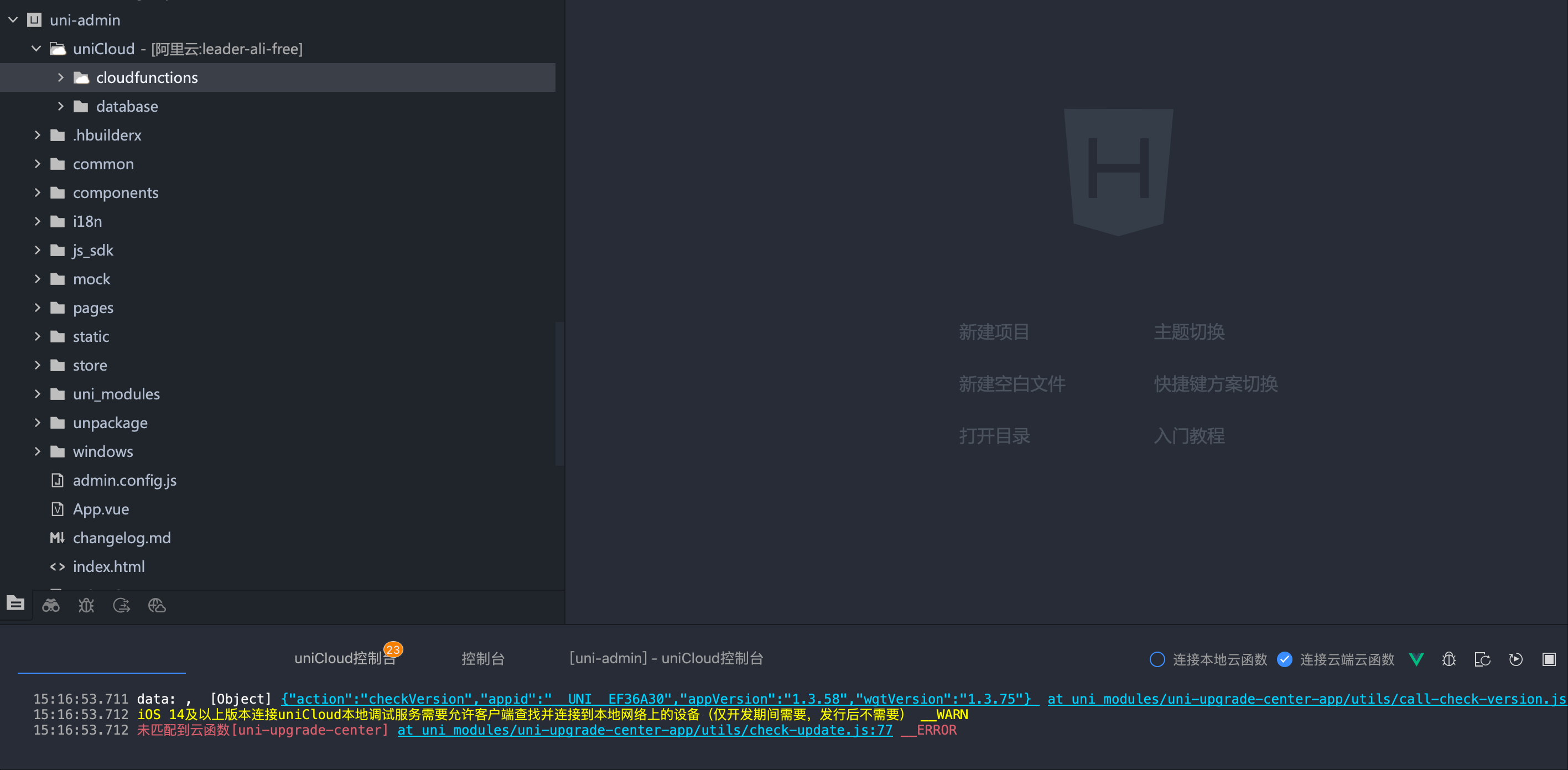Click the console rerun play icon
Viewport: 1568px width, 770px height.
click(1515, 659)
